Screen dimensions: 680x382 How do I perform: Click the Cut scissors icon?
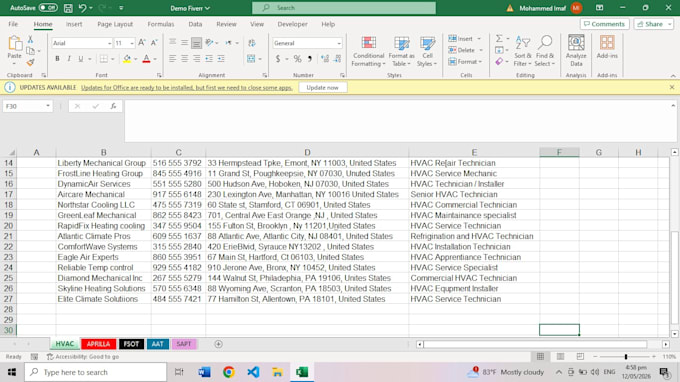point(30,39)
